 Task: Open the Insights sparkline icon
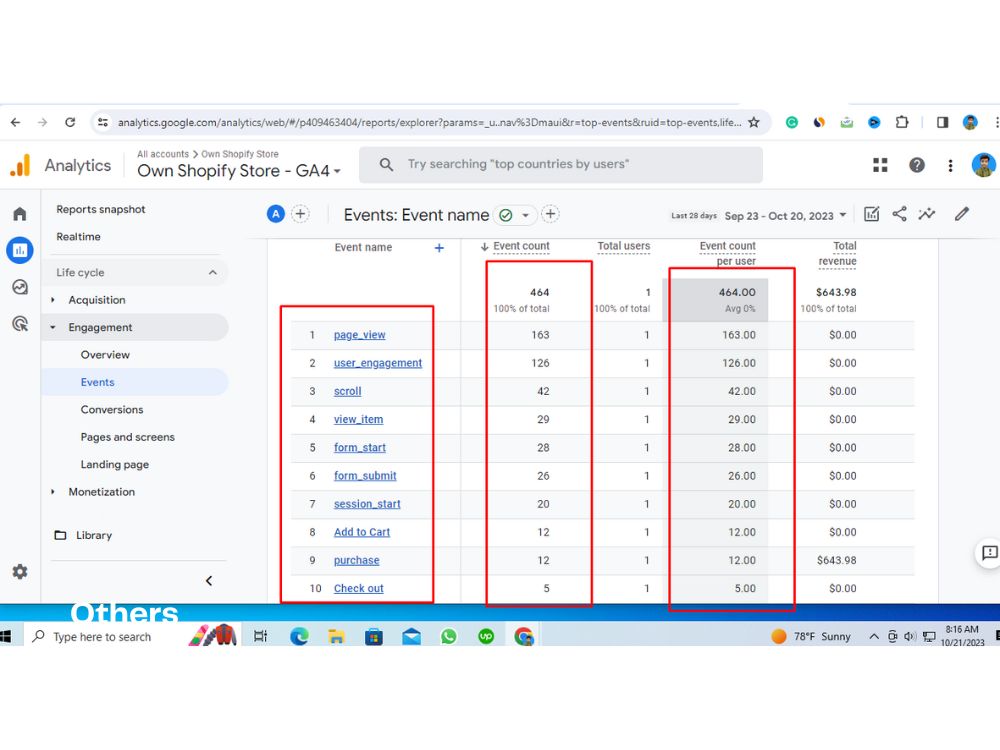tap(927, 214)
